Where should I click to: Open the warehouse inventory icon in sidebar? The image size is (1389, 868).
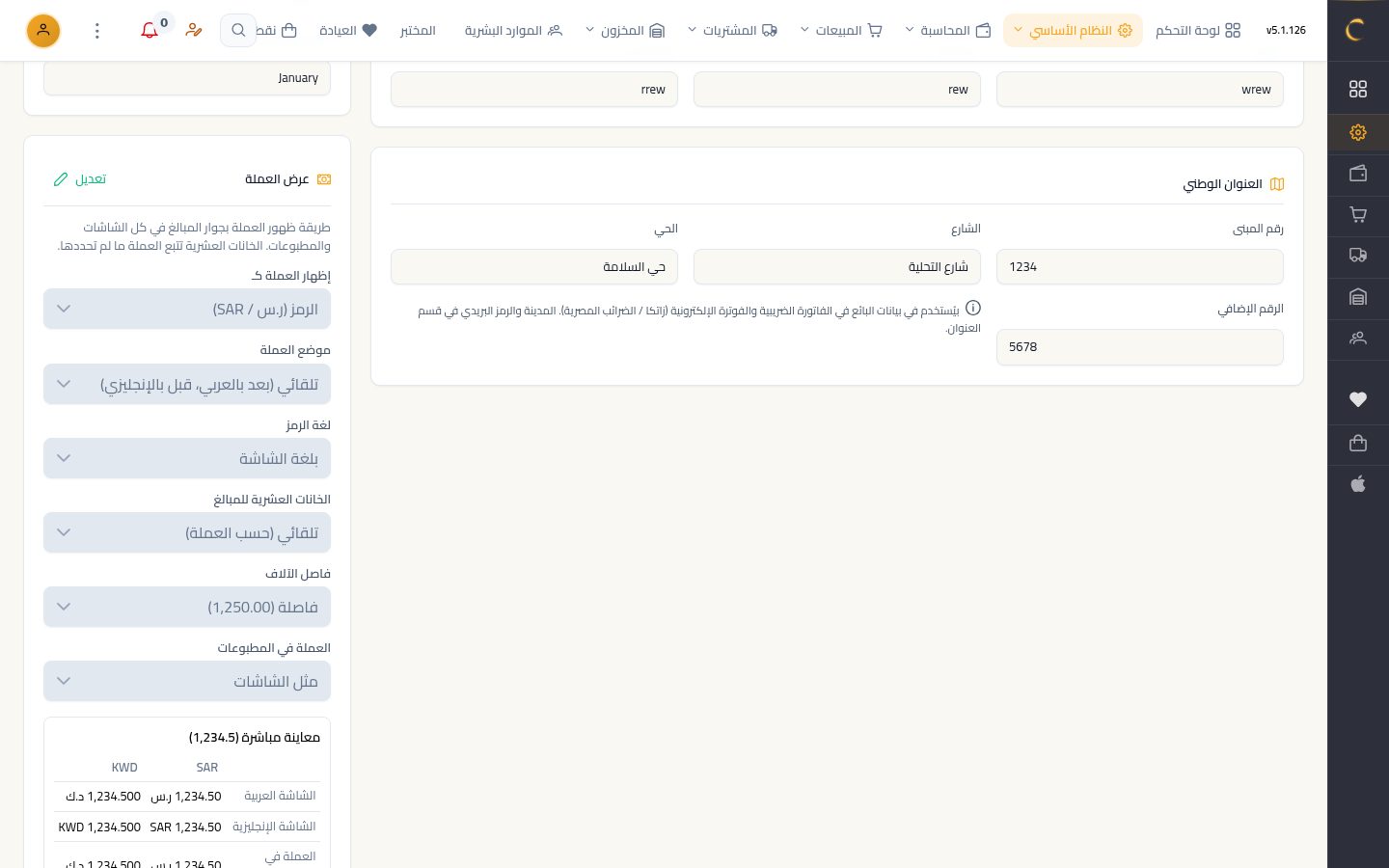click(1358, 297)
